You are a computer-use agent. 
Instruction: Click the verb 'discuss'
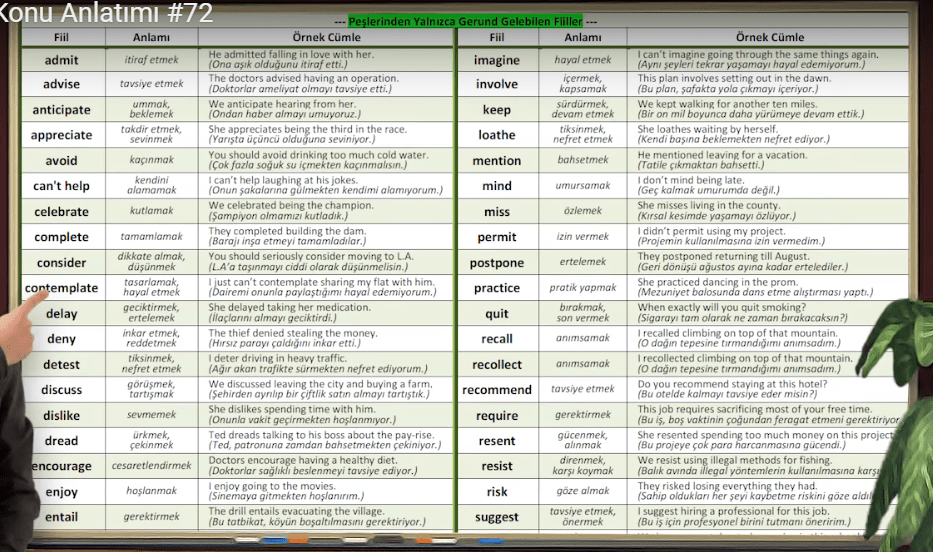pyautogui.click(x=61, y=390)
